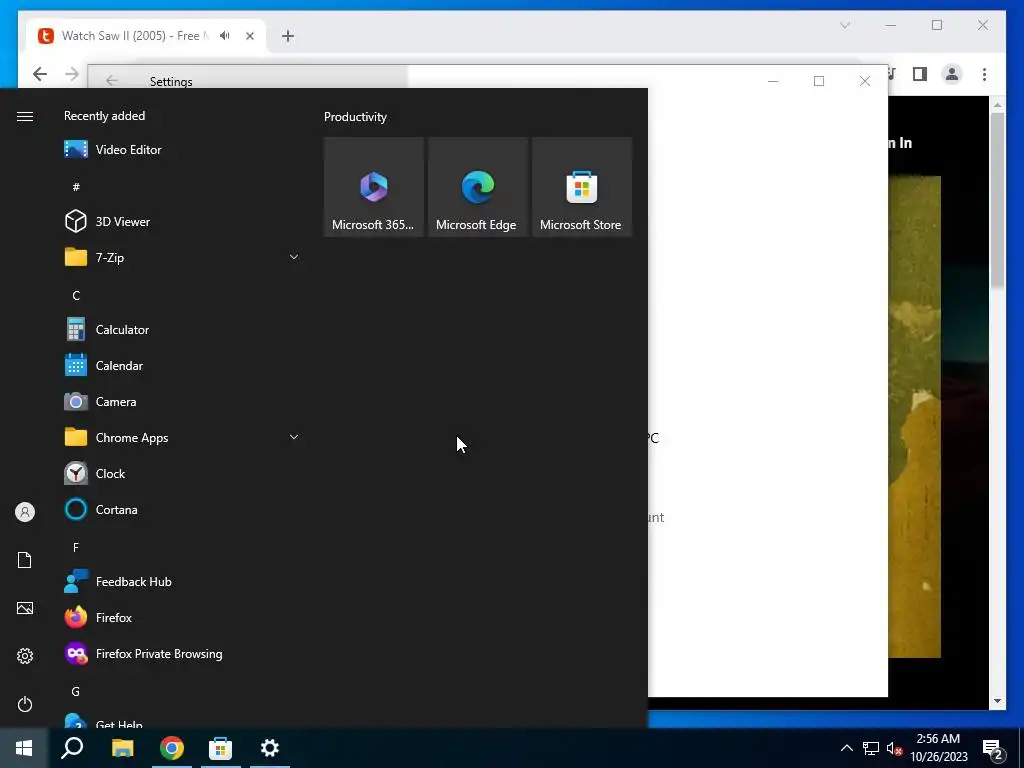Click the Recently added header
This screenshot has width=1024, height=768.
pos(104,116)
